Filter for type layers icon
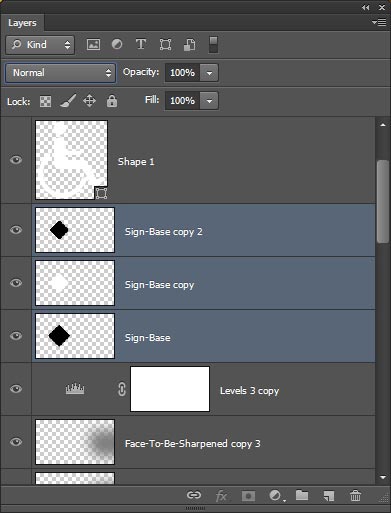391x513 pixels. [141, 44]
